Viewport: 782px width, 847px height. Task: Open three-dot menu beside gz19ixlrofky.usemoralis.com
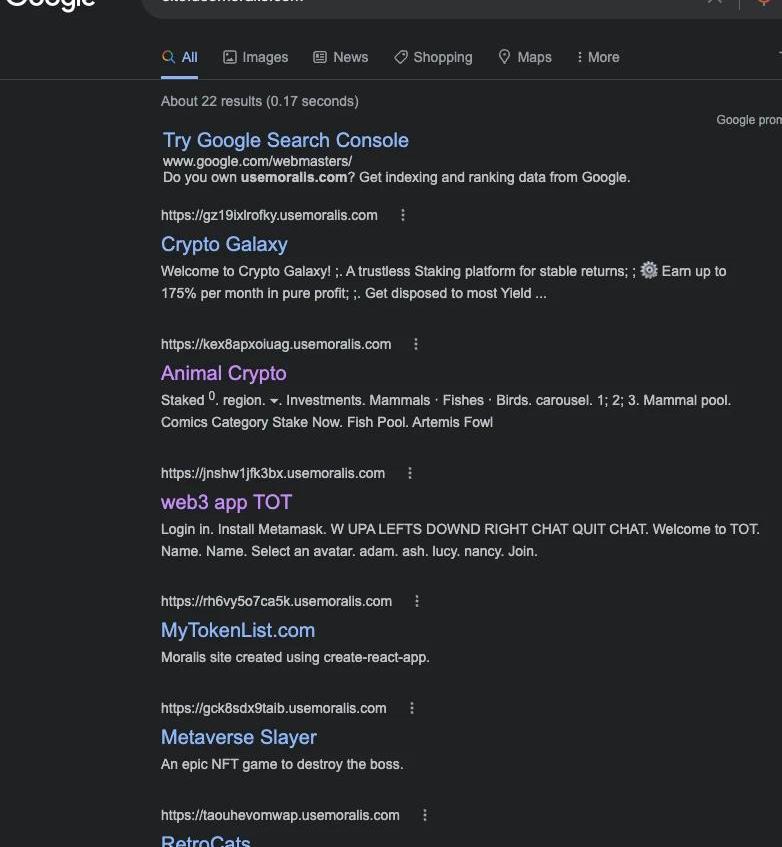click(403, 215)
